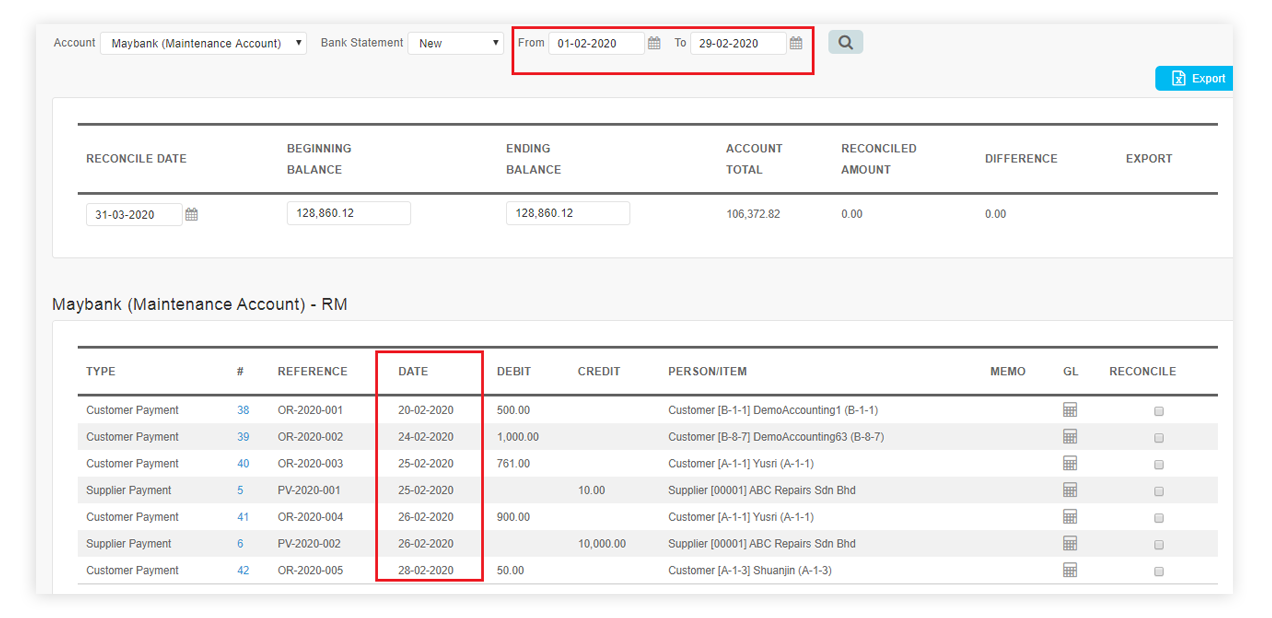The width and height of the screenshot is (1272, 618).
Task: Open transaction number 39 link
Action: click(243, 437)
